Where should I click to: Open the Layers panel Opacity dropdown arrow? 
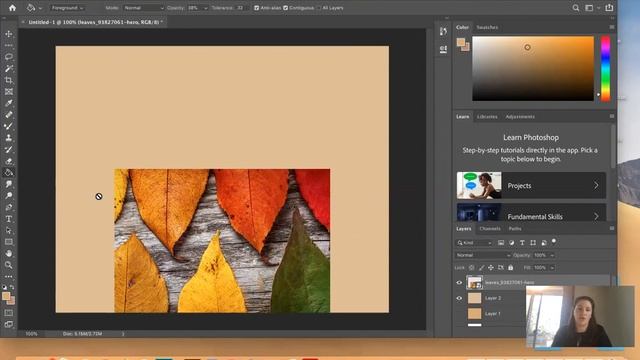[x=552, y=255]
